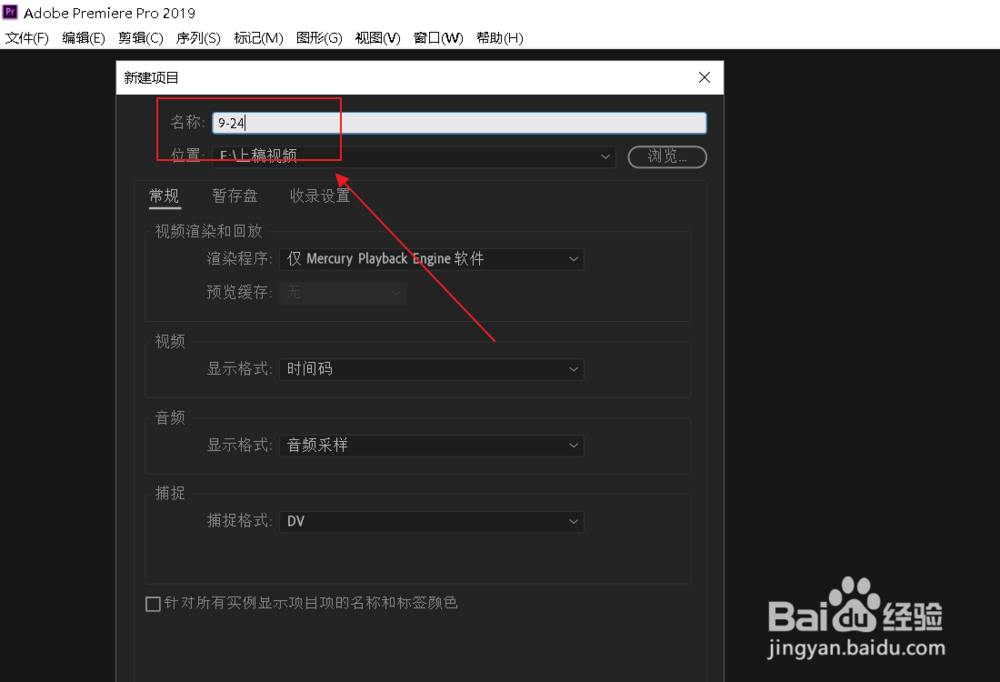Open the 标记(M) menu

258,38
